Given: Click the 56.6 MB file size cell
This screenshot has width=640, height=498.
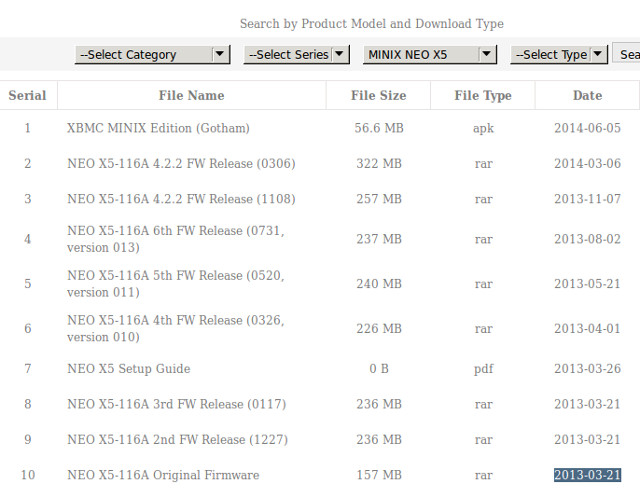Looking at the screenshot, I should (x=379, y=128).
